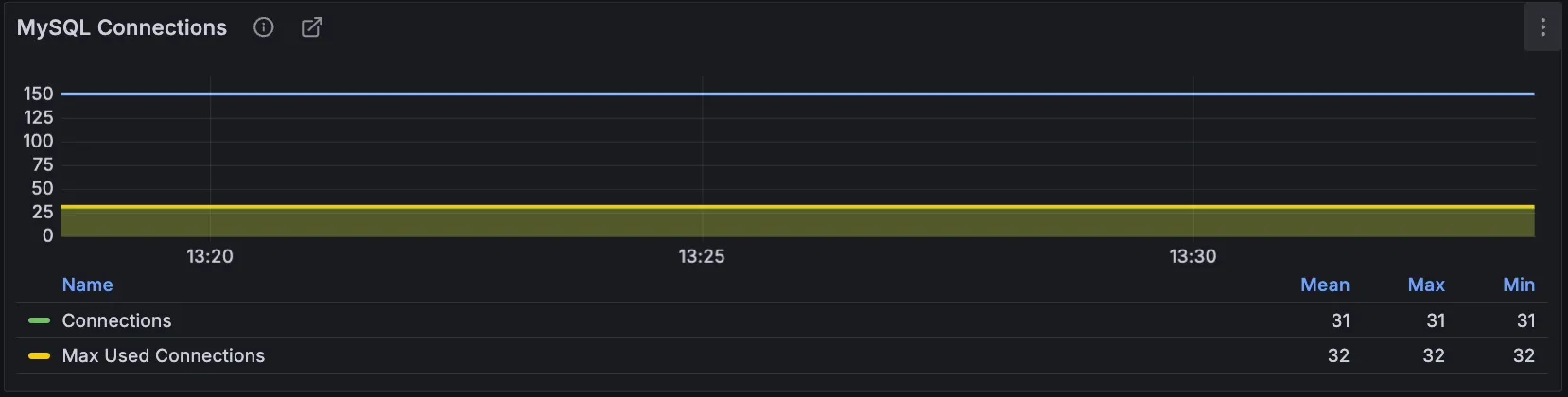Click the green Connections series color swatch
The height and width of the screenshot is (397, 1568).
pyautogui.click(x=39, y=320)
